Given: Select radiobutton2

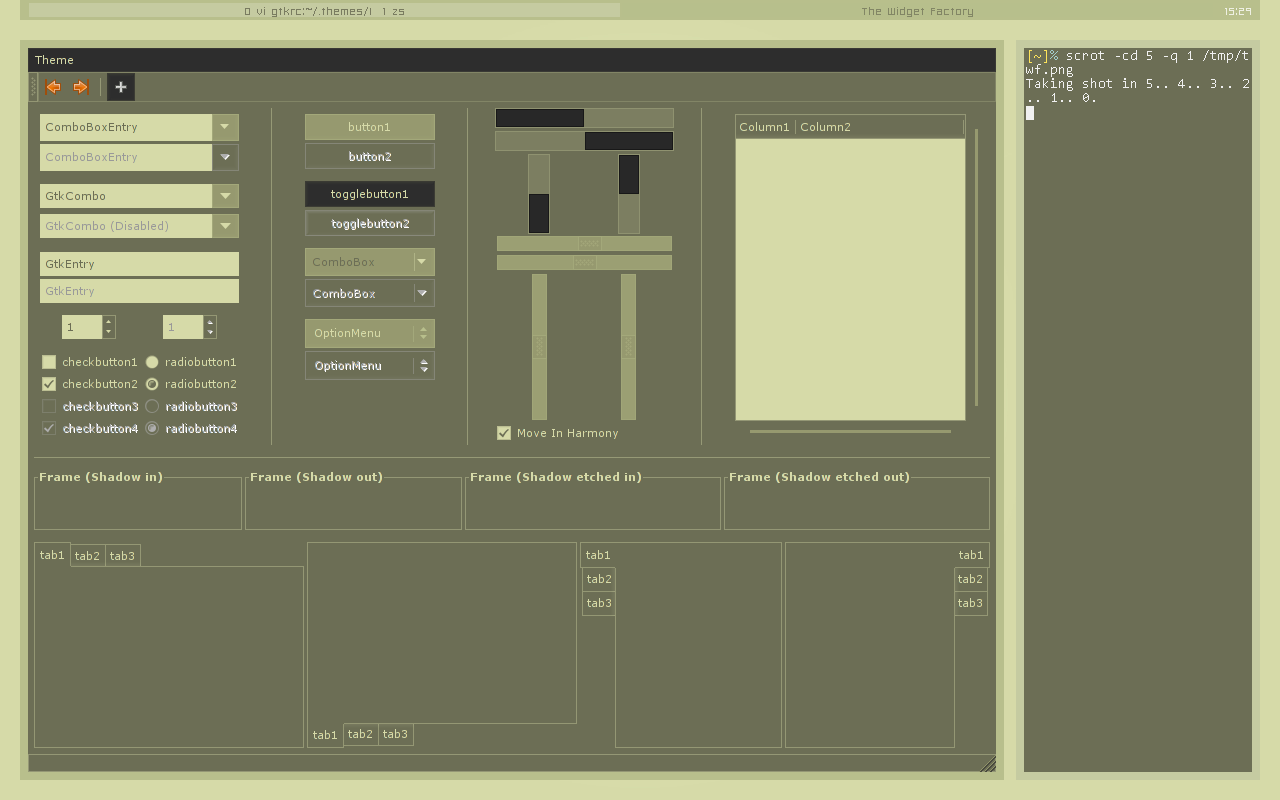Looking at the screenshot, I should (152, 384).
